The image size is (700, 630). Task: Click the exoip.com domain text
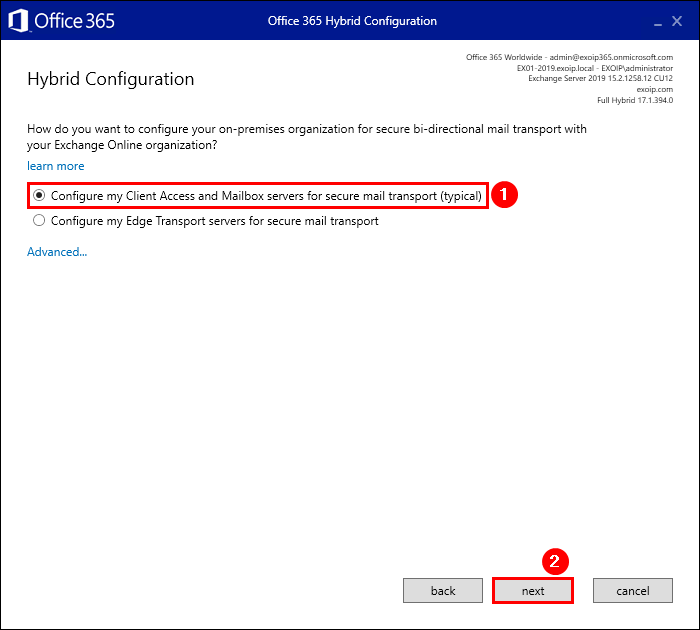(654, 89)
